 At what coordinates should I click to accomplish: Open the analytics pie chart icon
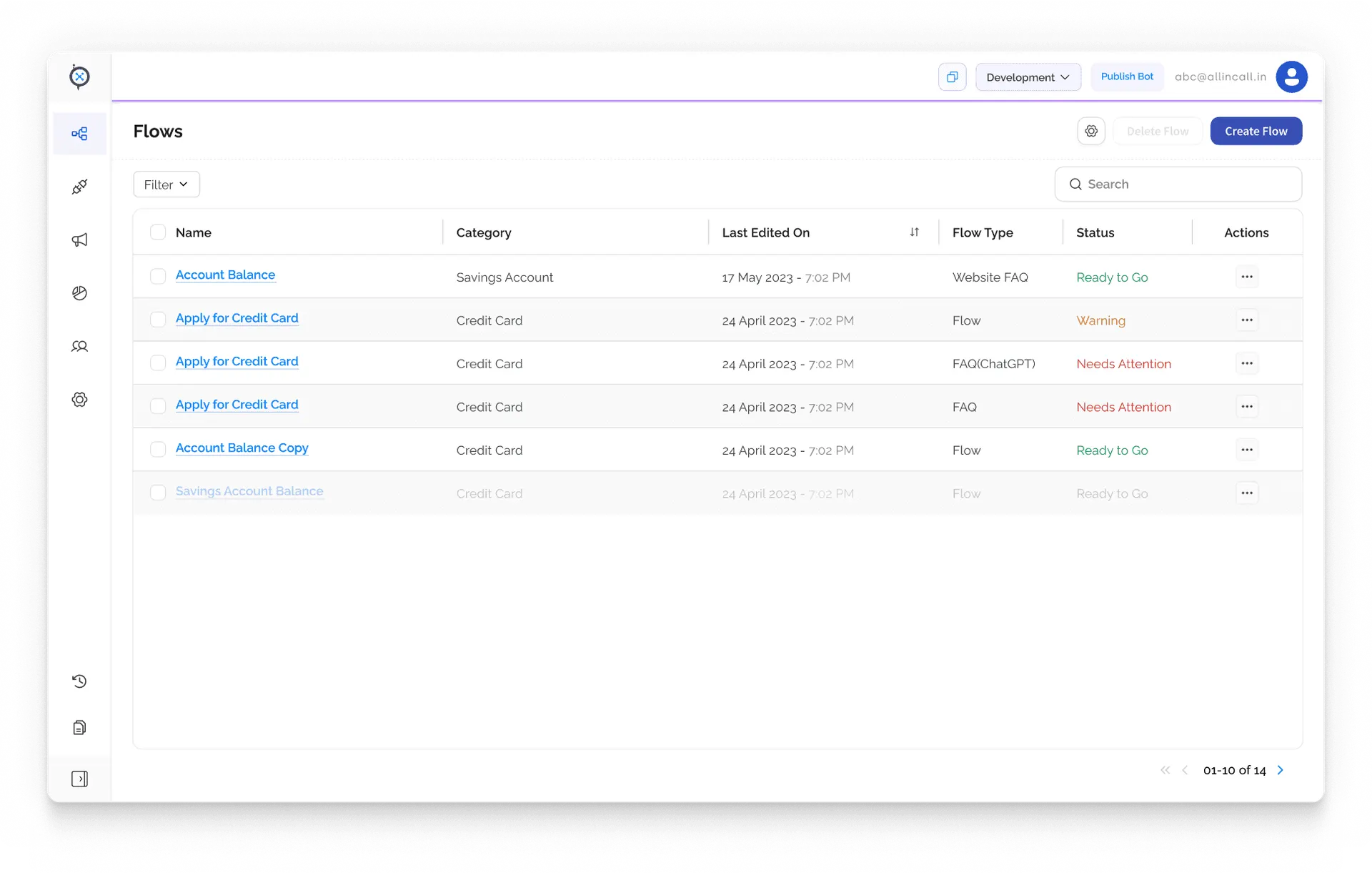79,293
